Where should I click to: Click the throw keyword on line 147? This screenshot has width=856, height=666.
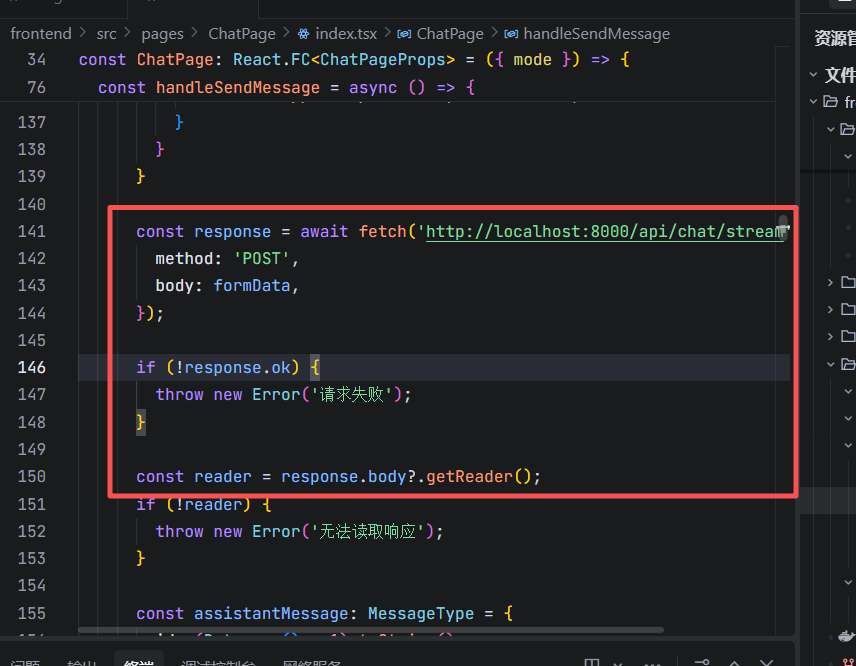[180, 395]
